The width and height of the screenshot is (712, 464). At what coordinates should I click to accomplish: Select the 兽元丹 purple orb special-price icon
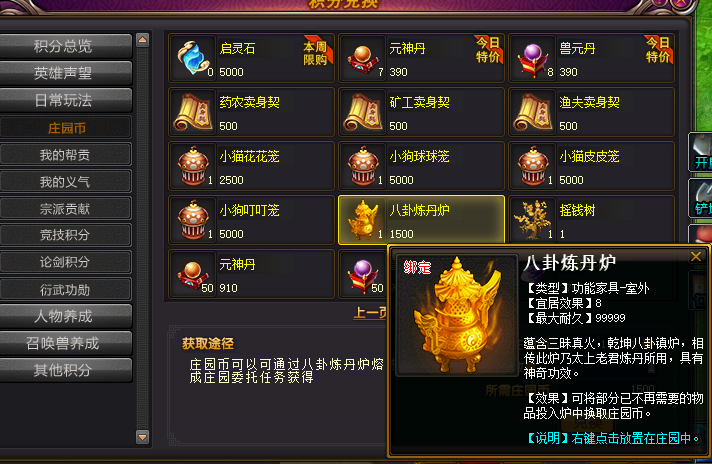click(533, 58)
